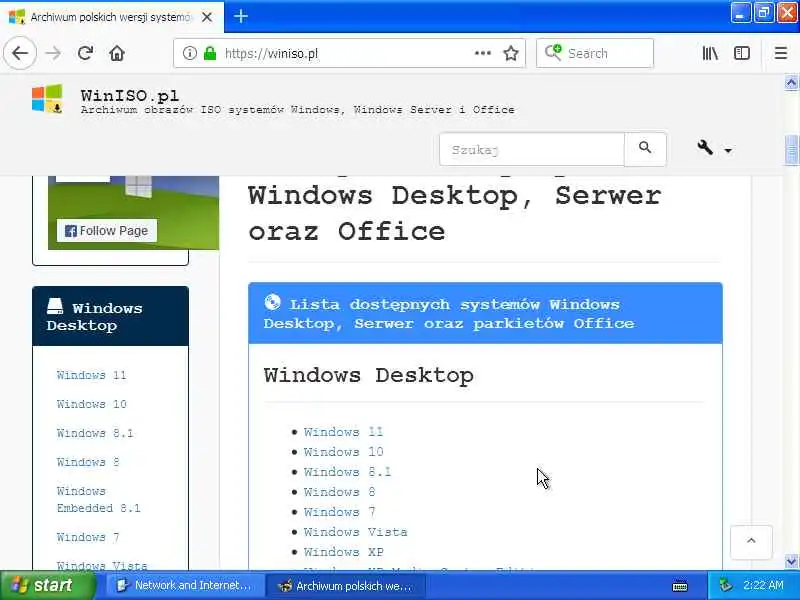The image size is (800, 600).
Task: Open the wrench tools dropdown
Action: coord(714,148)
